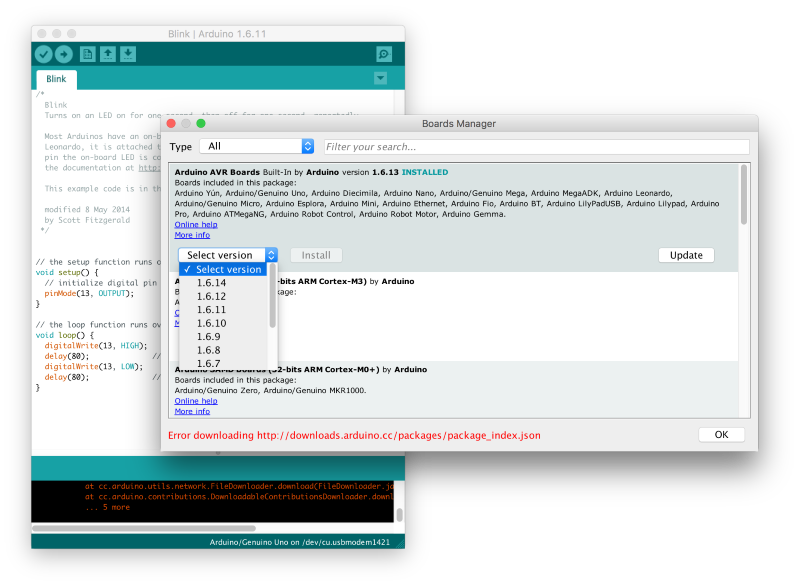Click the Boards Manager list vertical scrollbar
This screenshot has width=800, height=586.
tap(744, 194)
